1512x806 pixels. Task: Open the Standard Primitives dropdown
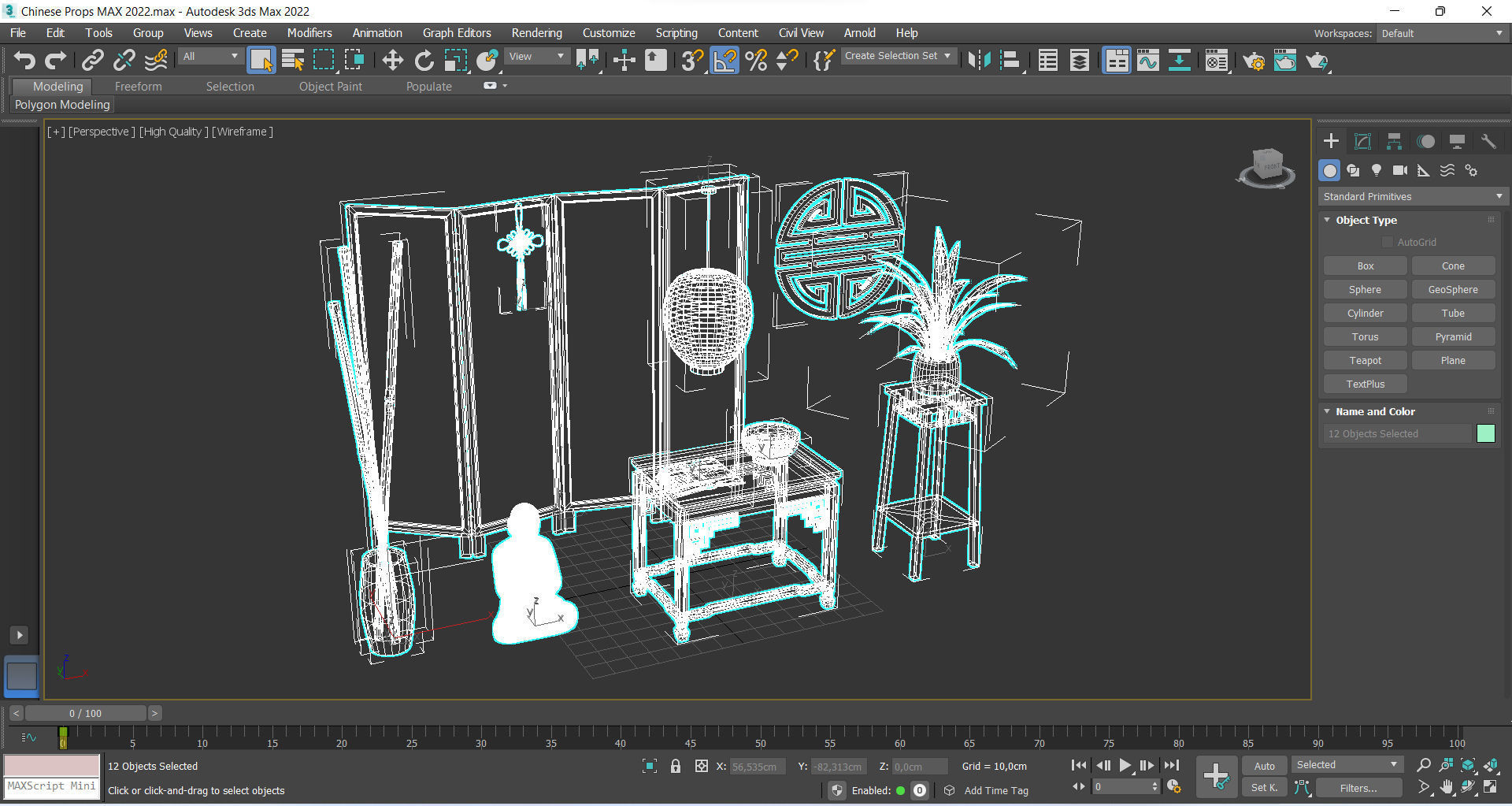(1413, 197)
